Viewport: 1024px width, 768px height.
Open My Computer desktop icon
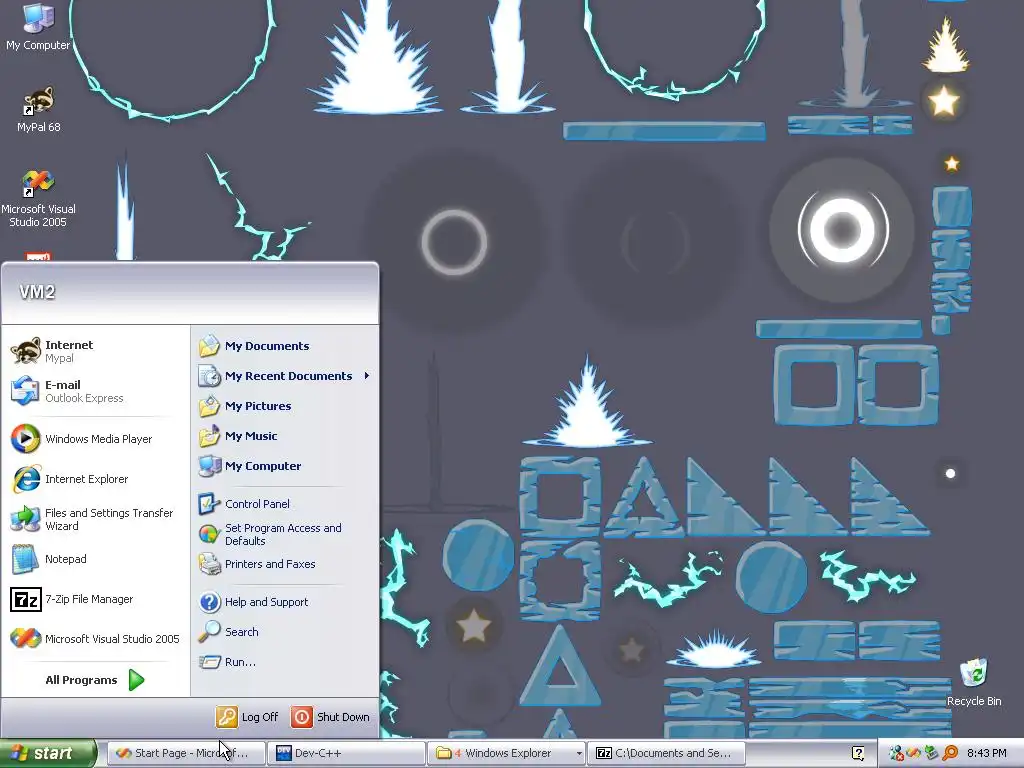tap(38, 26)
